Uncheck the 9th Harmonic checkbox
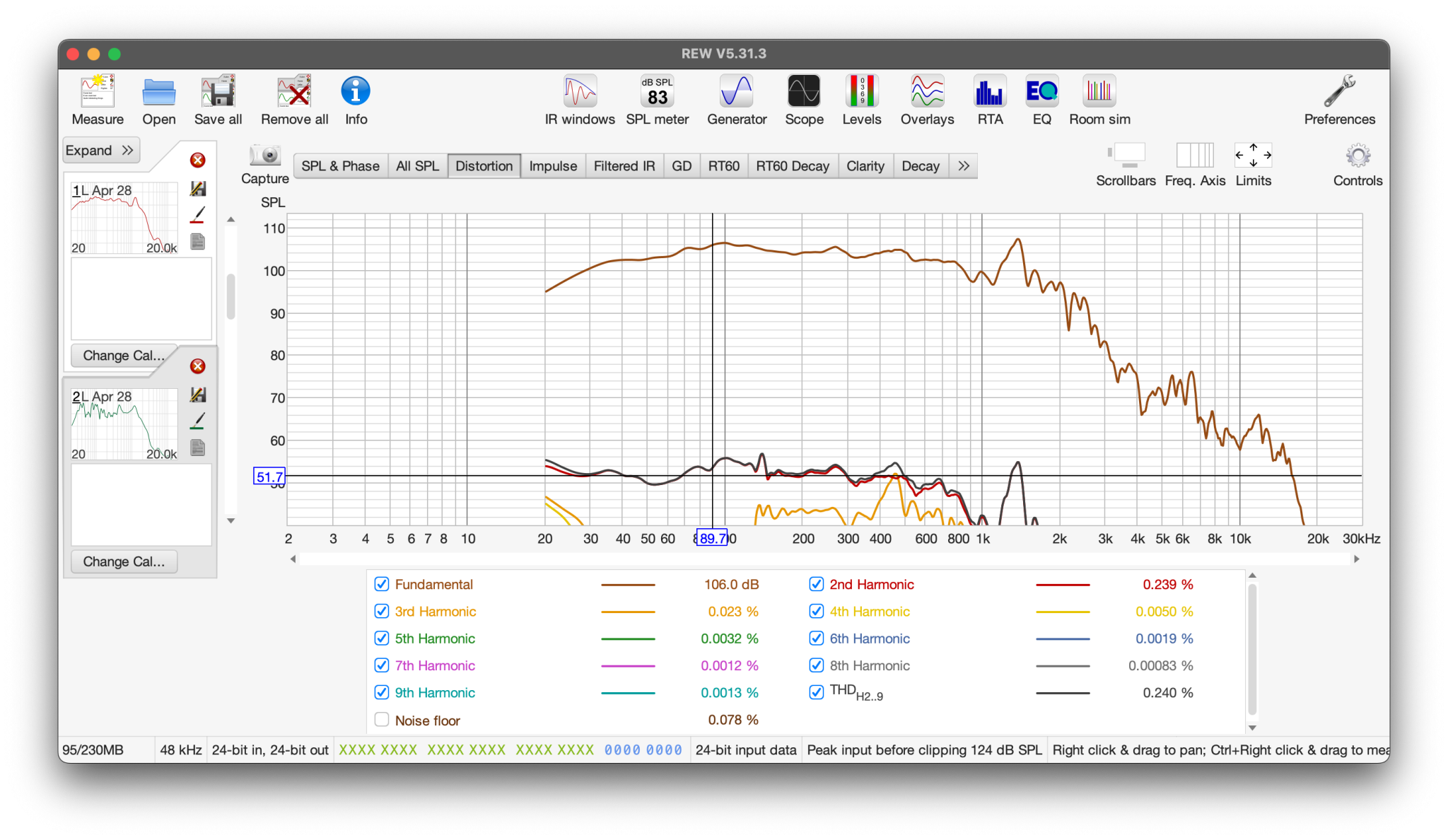 382,692
